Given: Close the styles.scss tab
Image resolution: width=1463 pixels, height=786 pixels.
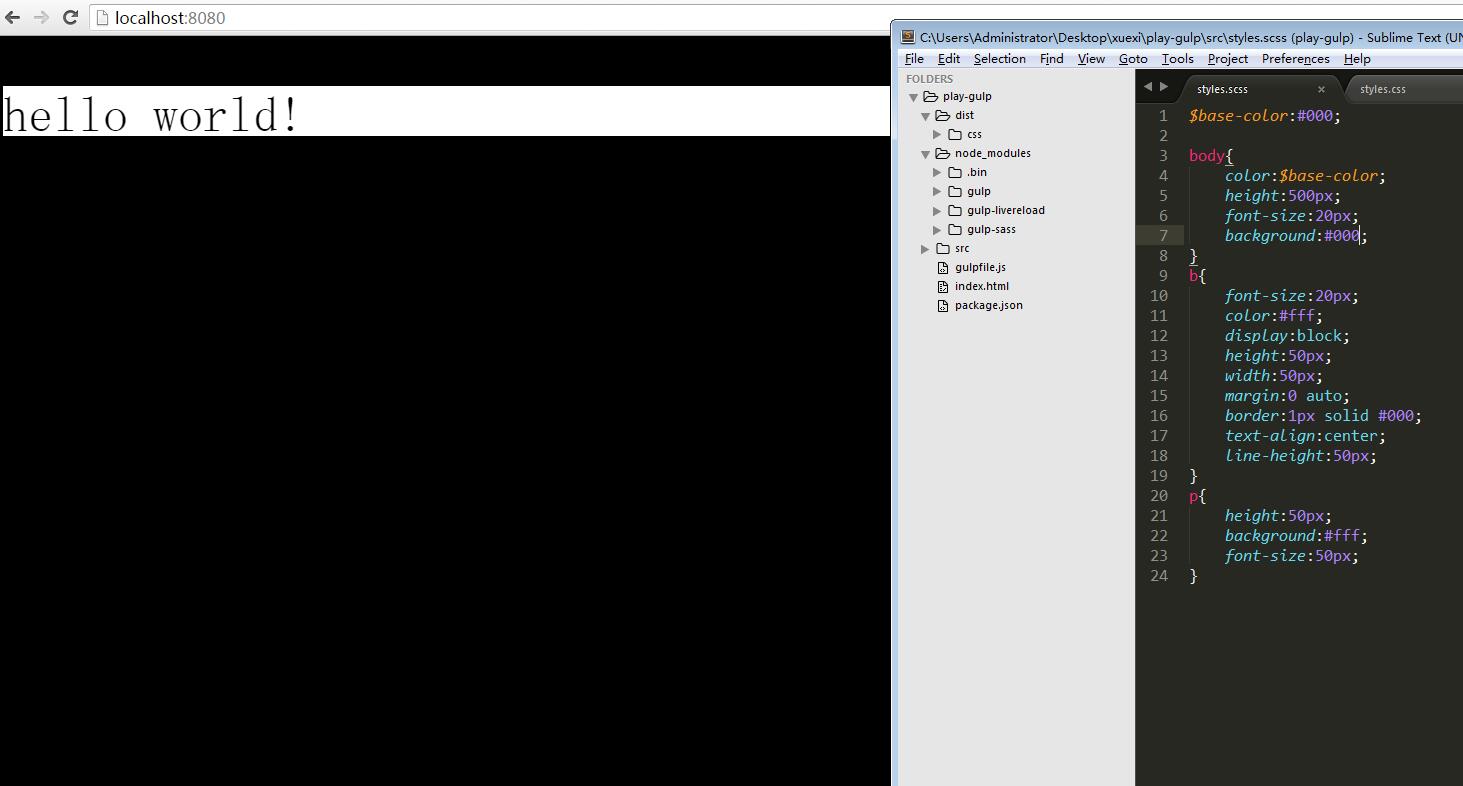Looking at the screenshot, I should click(1321, 89).
